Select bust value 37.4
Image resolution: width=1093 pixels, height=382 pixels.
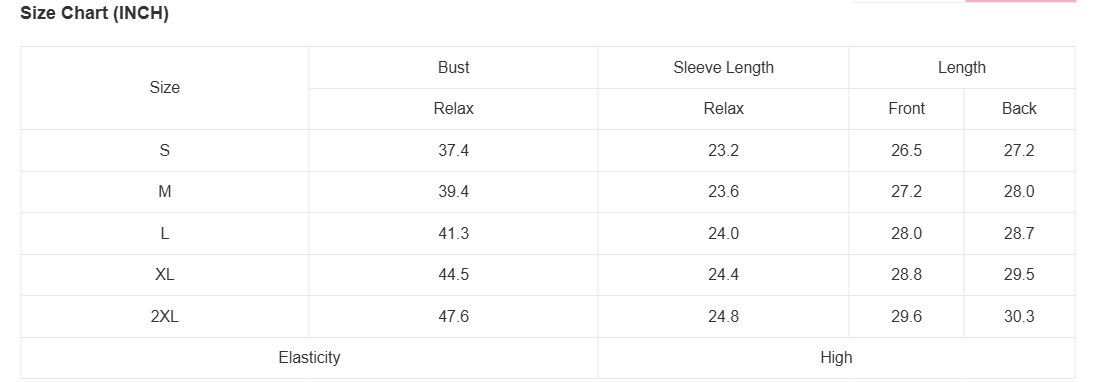click(453, 150)
